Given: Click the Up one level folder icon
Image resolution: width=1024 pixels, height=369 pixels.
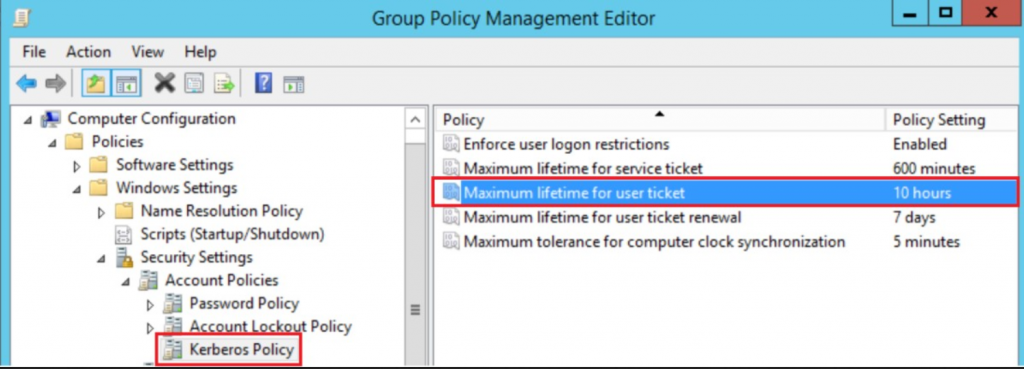Looking at the screenshot, I should [x=95, y=84].
